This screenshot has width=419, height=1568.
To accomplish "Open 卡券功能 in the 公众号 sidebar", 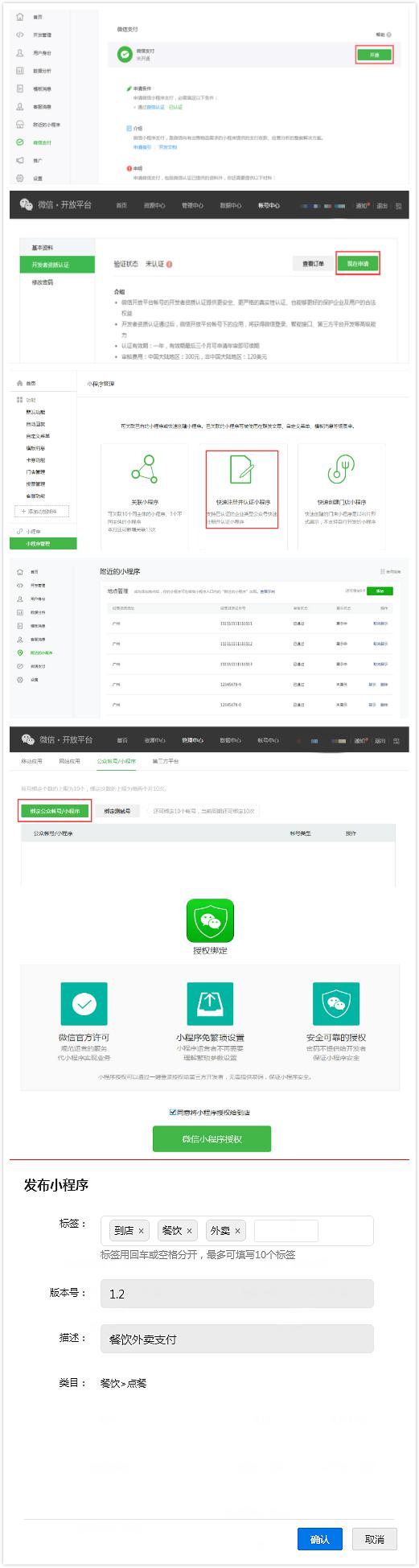I will (x=35, y=460).
